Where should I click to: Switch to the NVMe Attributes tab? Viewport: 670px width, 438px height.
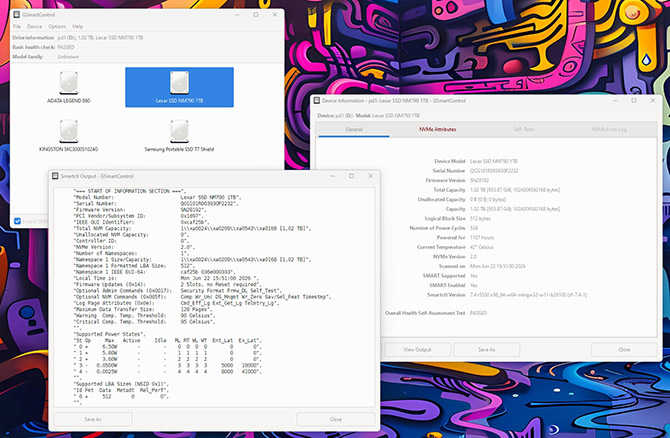pyautogui.click(x=437, y=129)
